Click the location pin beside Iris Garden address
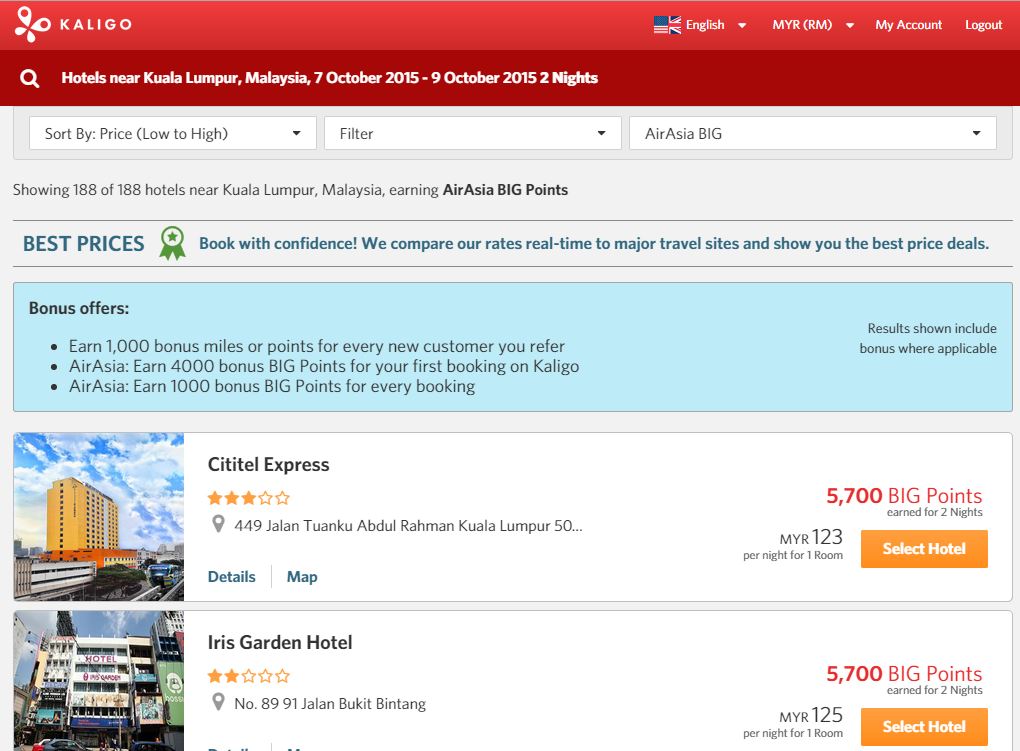This screenshot has height=751, width=1020. click(x=217, y=702)
